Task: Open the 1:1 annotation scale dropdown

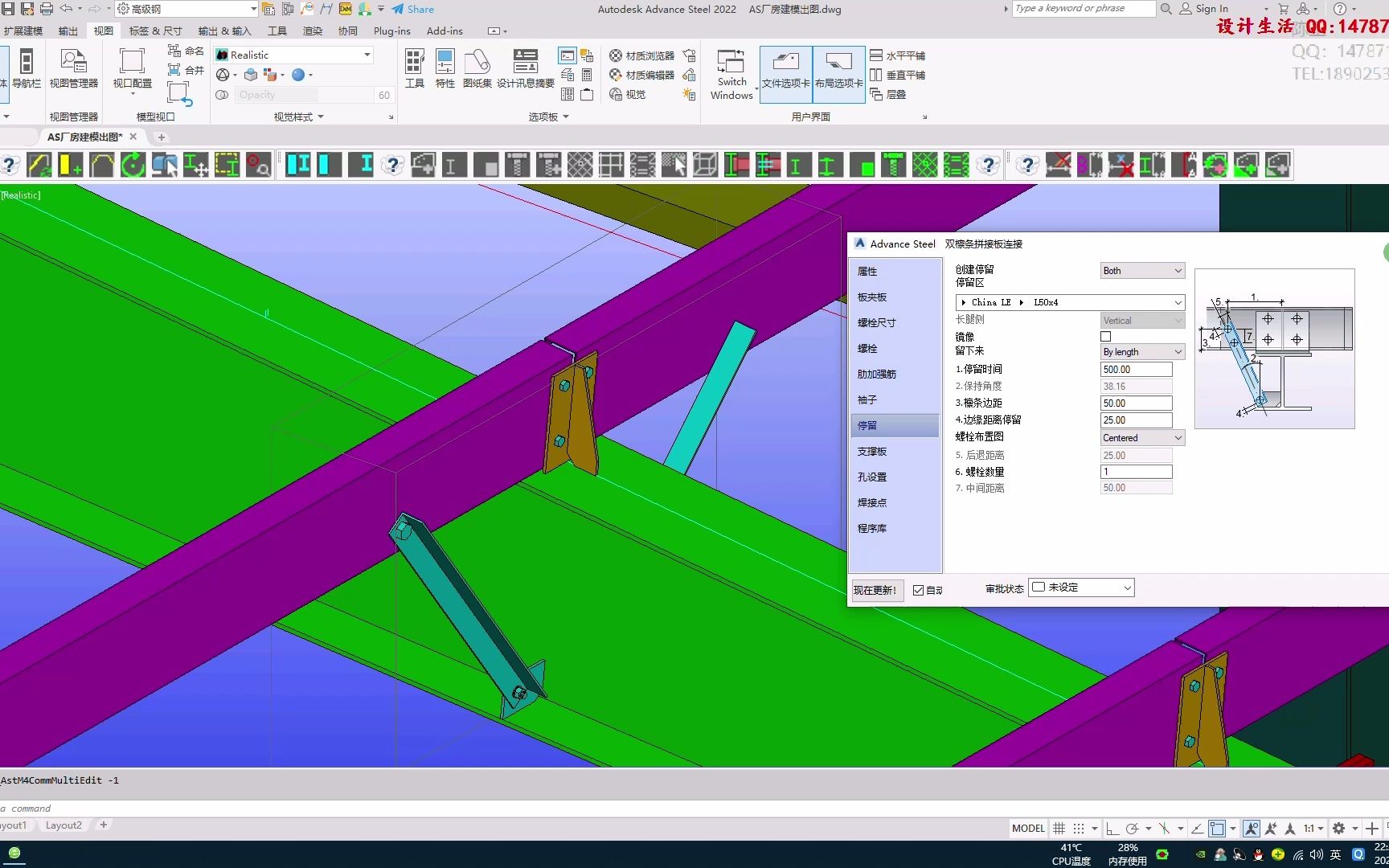Action: click(1313, 828)
